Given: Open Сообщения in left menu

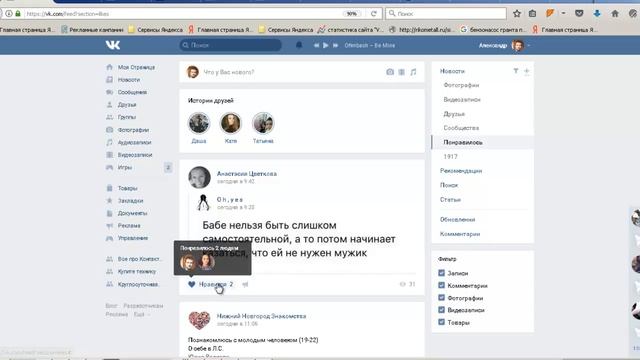Looking at the screenshot, I should point(132,92).
